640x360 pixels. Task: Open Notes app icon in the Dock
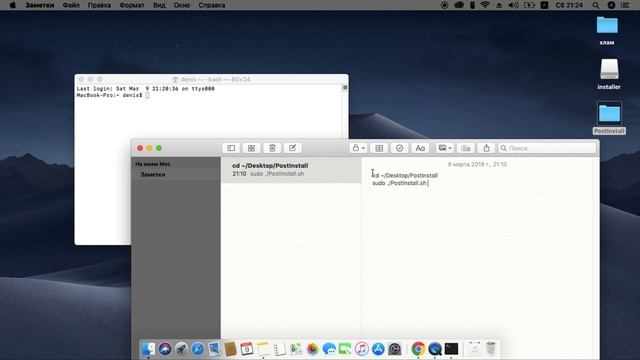pyautogui.click(x=263, y=349)
